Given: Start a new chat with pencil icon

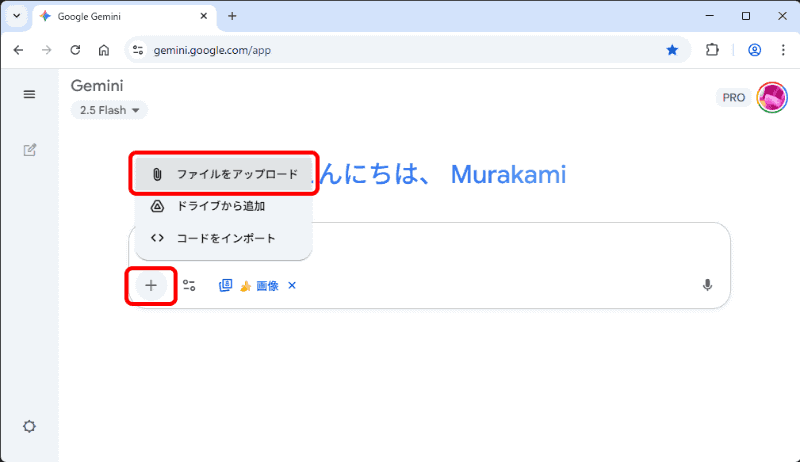Looking at the screenshot, I should tap(30, 150).
